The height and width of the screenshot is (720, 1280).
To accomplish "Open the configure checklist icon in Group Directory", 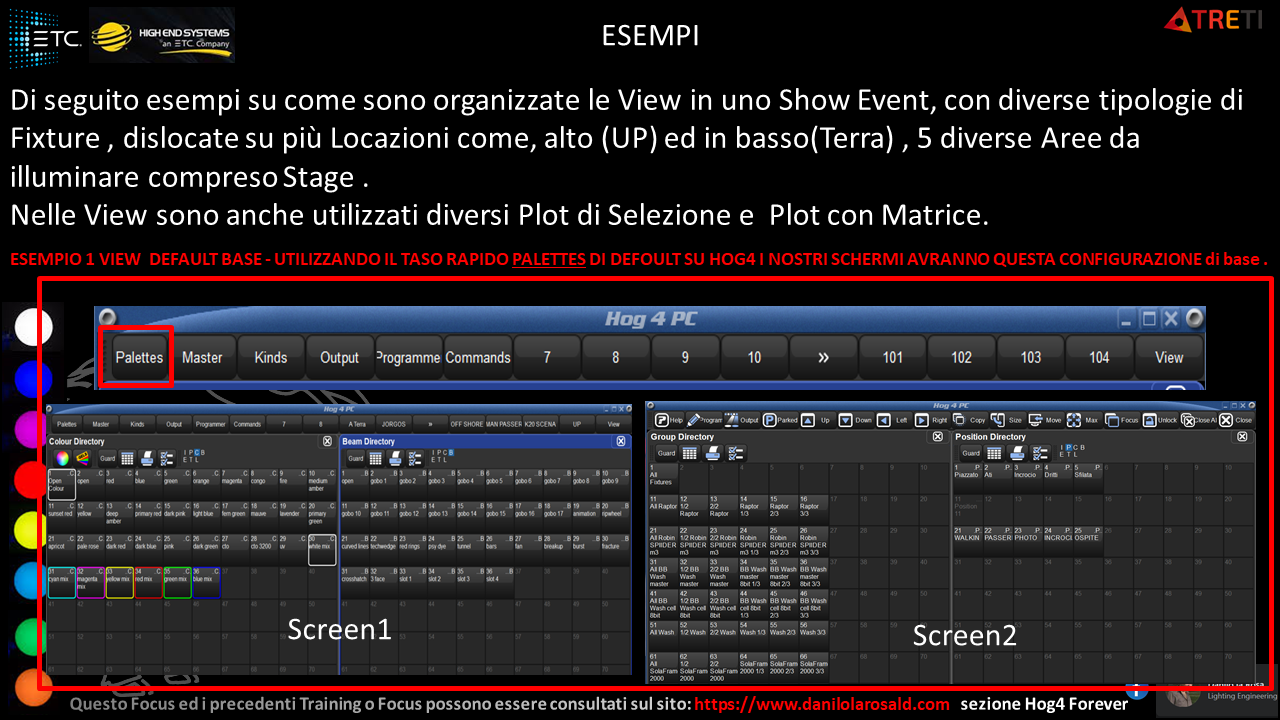I will (735, 453).
